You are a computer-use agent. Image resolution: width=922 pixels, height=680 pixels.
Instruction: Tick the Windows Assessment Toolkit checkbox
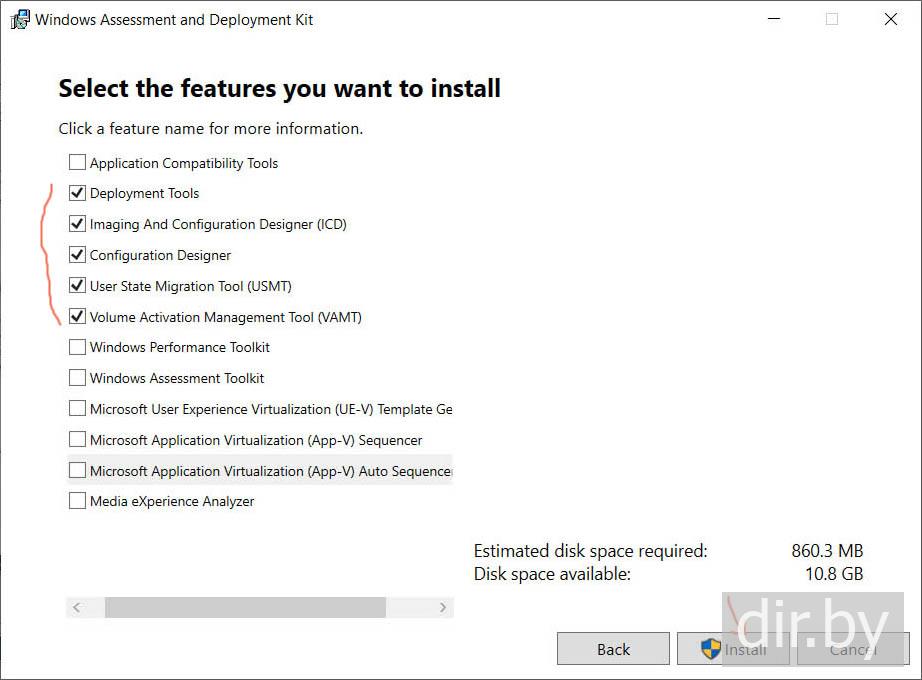[x=77, y=378]
